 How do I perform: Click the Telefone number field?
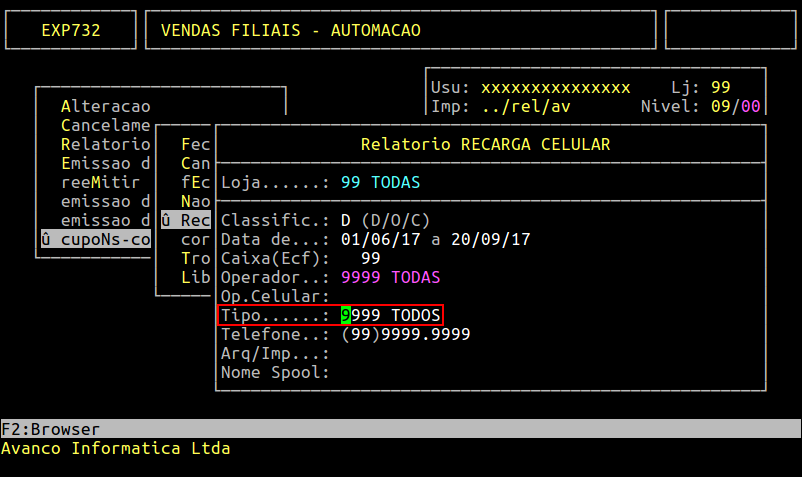405,335
